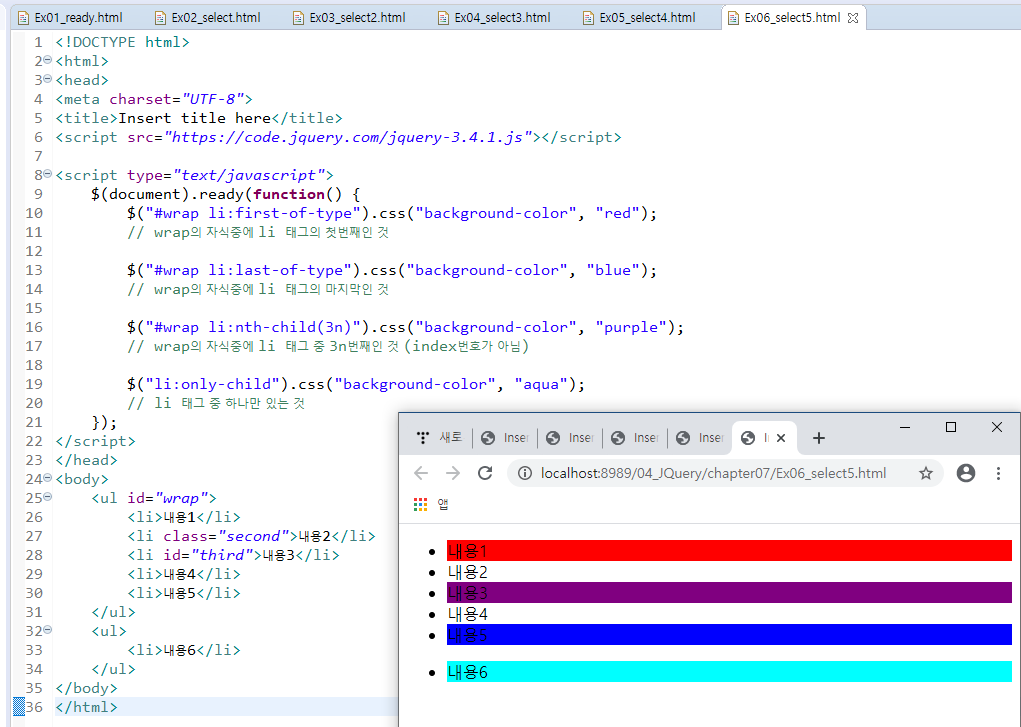Click the purple 내용3 list item

click(x=729, y=593)
